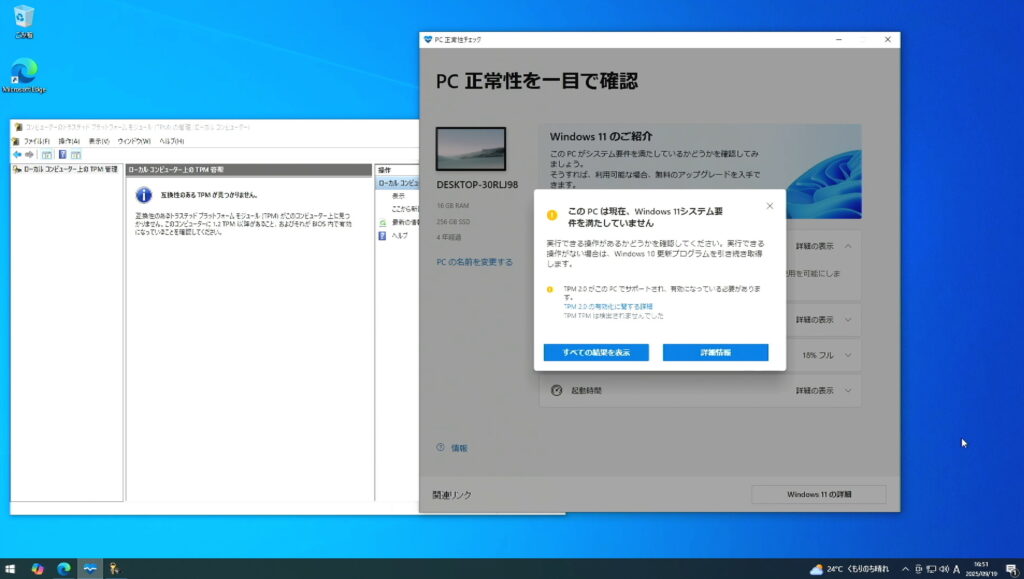Viewport: 1024px width, 579px height.
Task: Click the 詳細情報 button in the dialog
Action: (715, 353)
